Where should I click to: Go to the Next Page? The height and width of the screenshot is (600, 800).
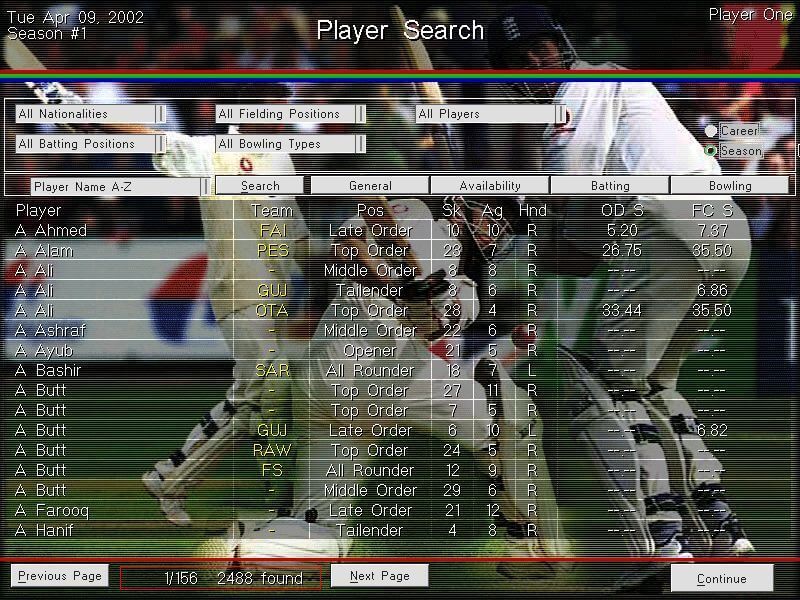[380, 576]
